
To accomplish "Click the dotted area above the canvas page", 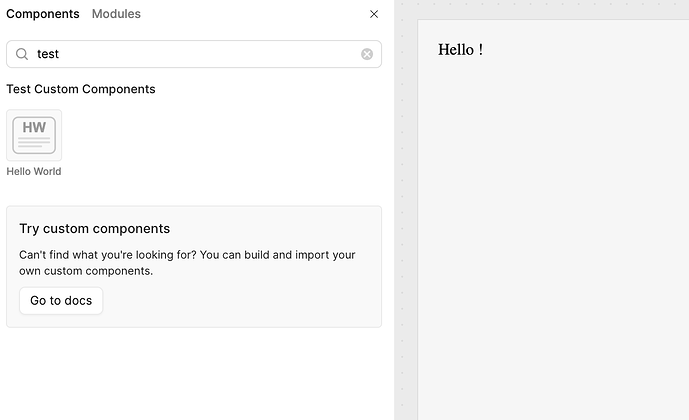I will coord(550,9).
